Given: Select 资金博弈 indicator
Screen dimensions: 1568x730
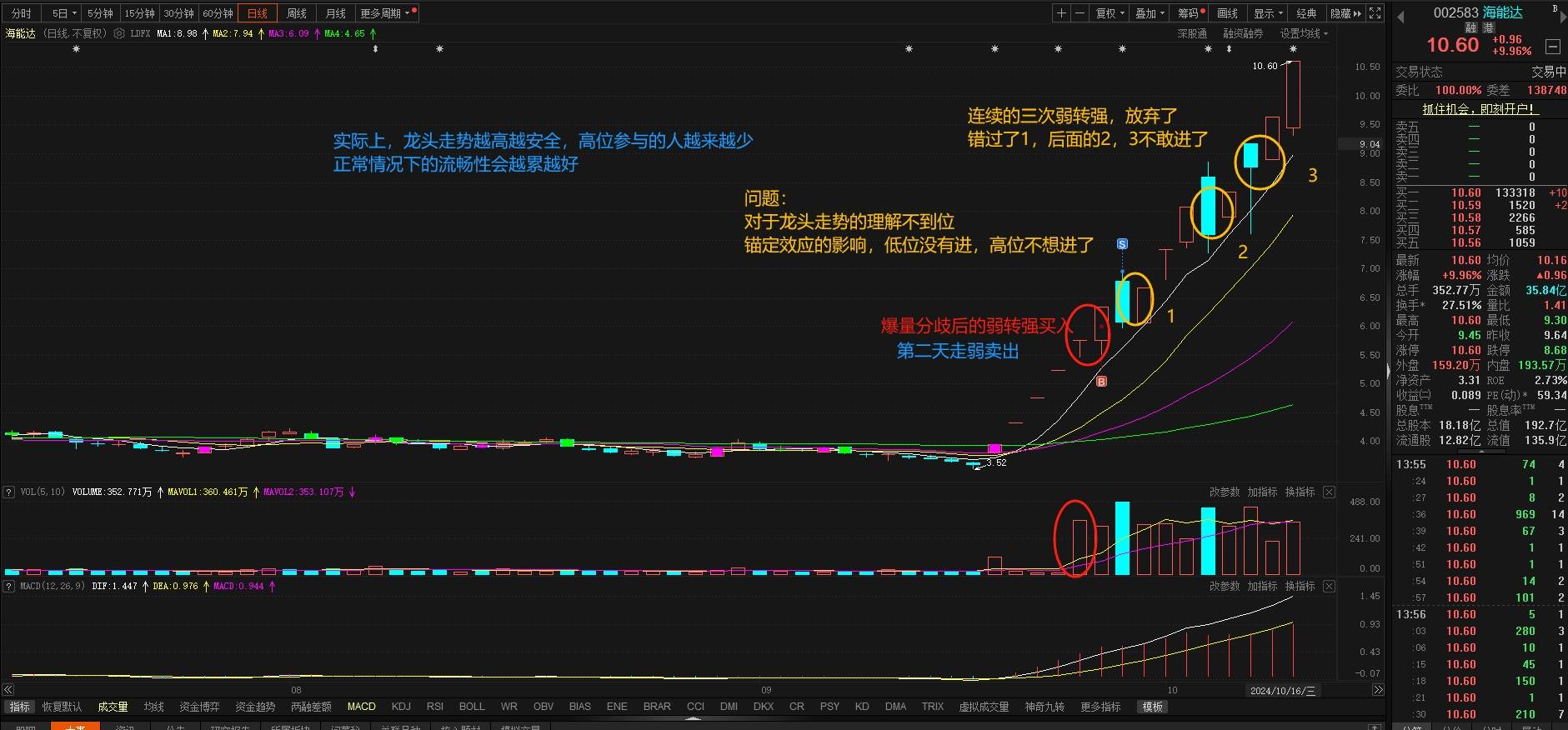Looking at the screenshot, I should (x=199, y=707).
